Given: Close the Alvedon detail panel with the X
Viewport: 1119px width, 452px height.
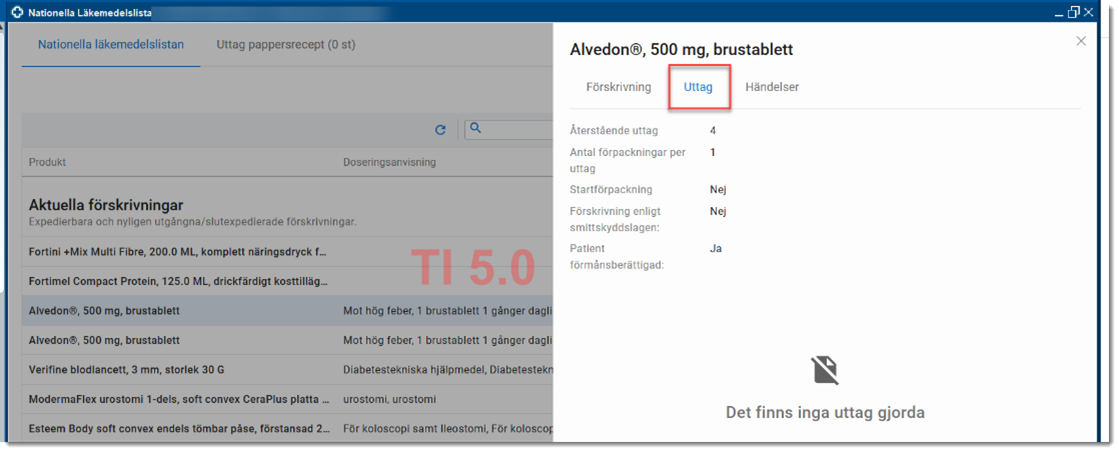Looking at the screenshot, I should pyautogui.click(x=1081, y=41).
